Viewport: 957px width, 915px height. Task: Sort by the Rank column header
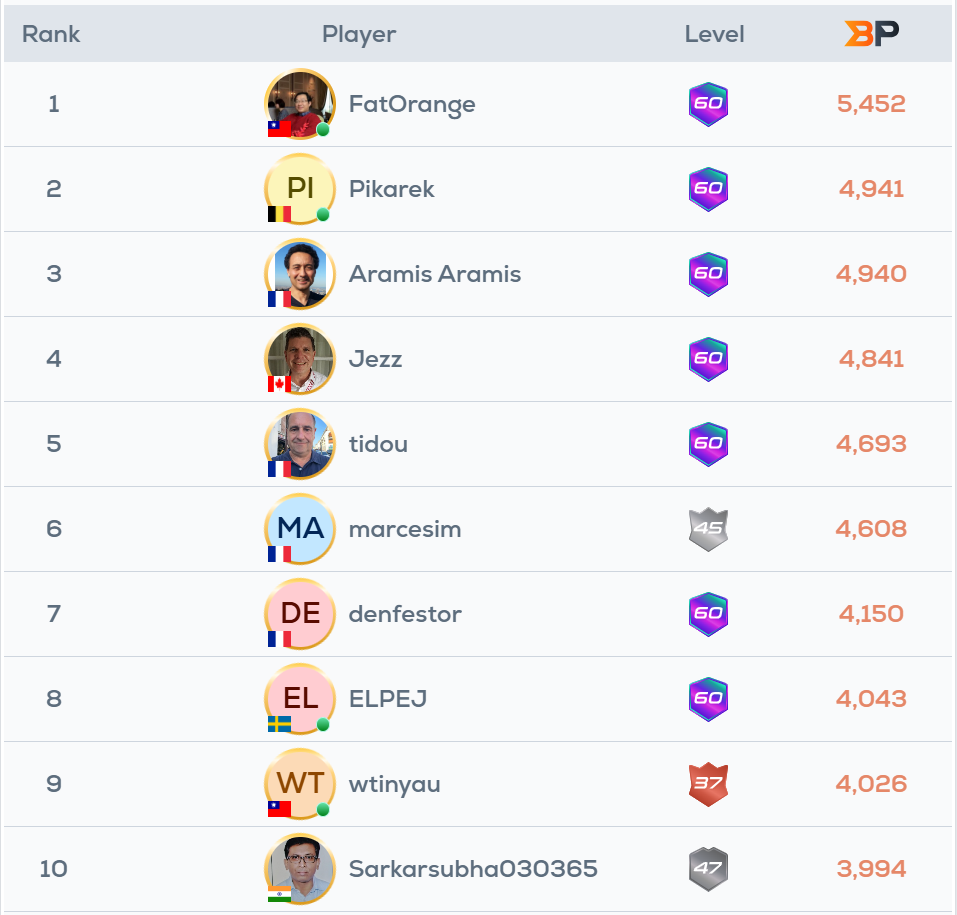51,33
